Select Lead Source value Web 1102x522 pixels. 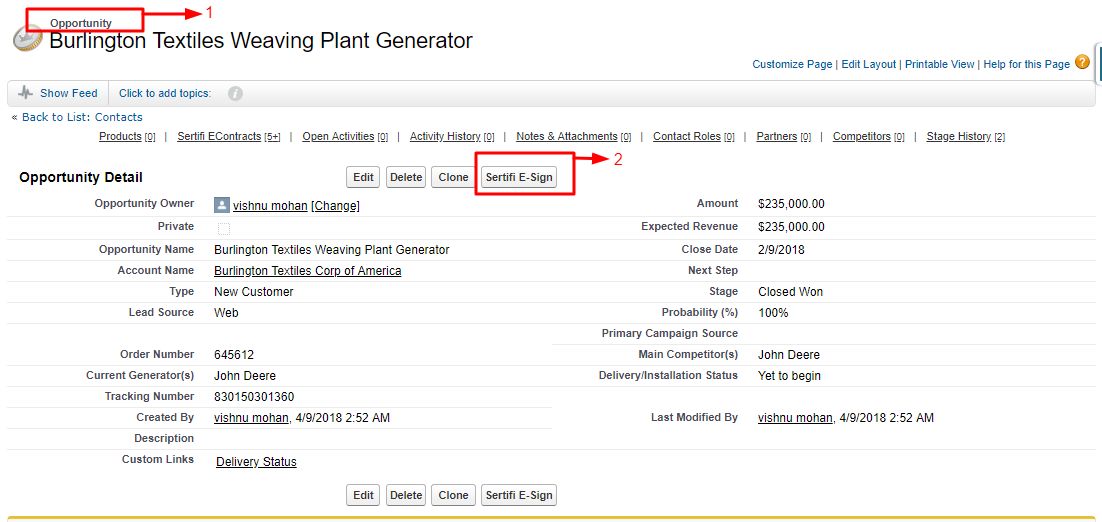(x=226, y=313)
